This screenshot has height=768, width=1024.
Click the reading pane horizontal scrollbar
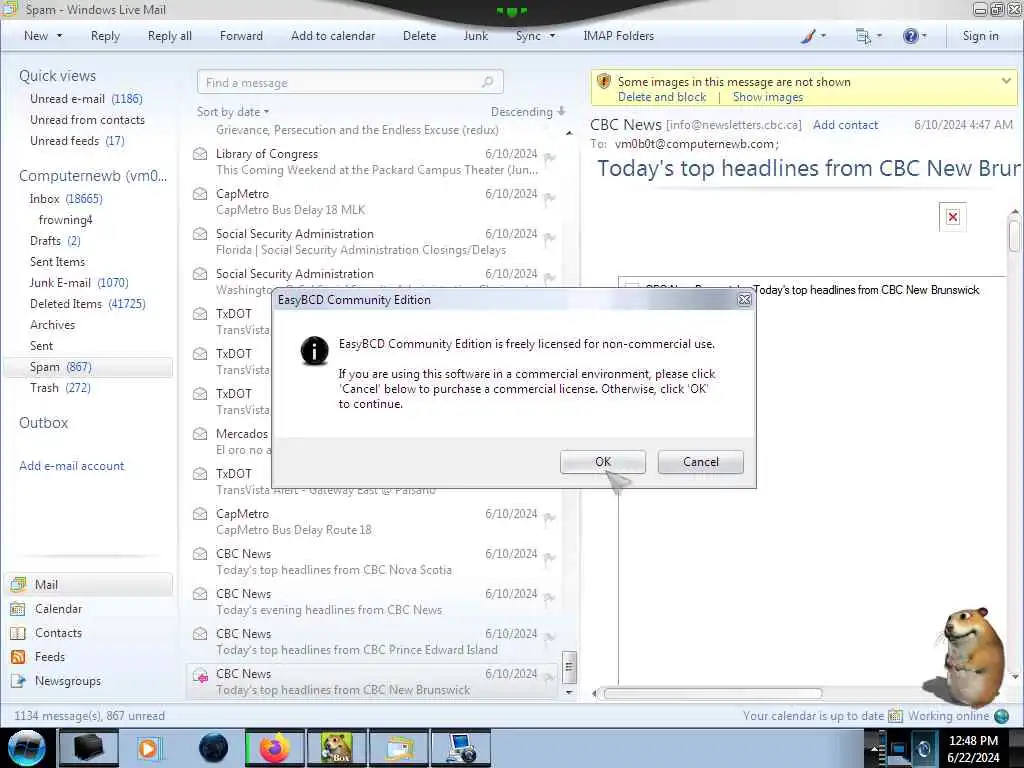712,693
